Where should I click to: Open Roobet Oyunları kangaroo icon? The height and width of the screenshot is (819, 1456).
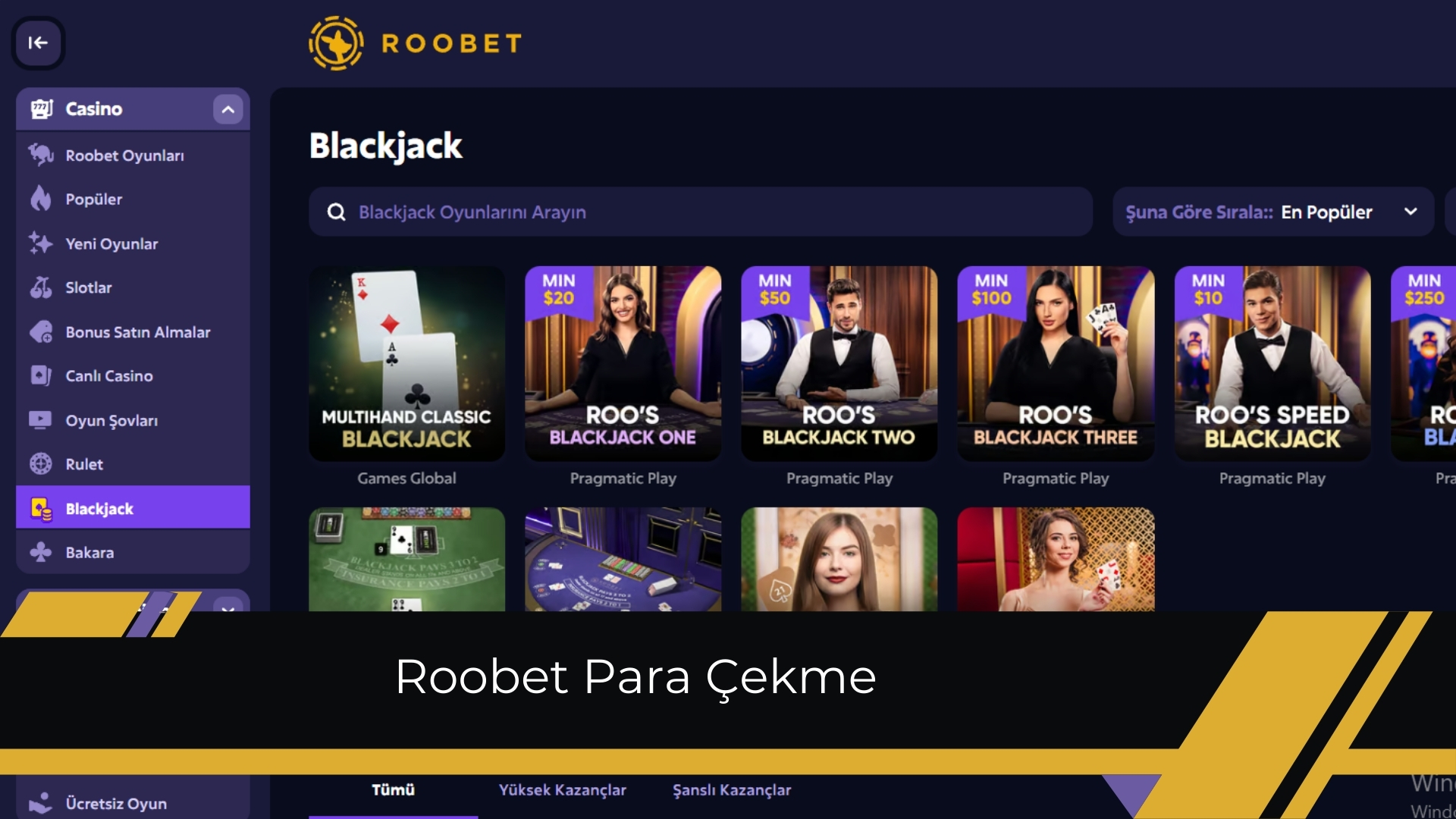coord(41,155)
